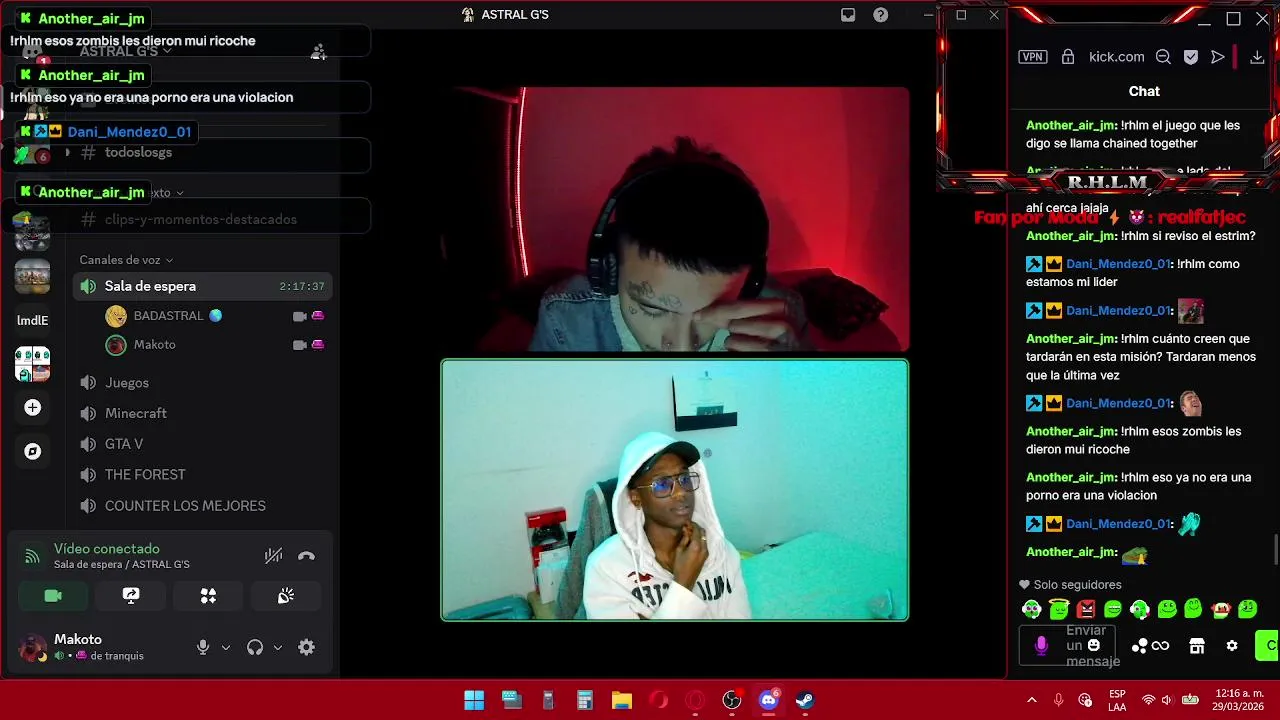The height and width of the screenshot is (720, 1280).
Task: Open the taskbar clock and calendar
Action: tap(1240, 700)
